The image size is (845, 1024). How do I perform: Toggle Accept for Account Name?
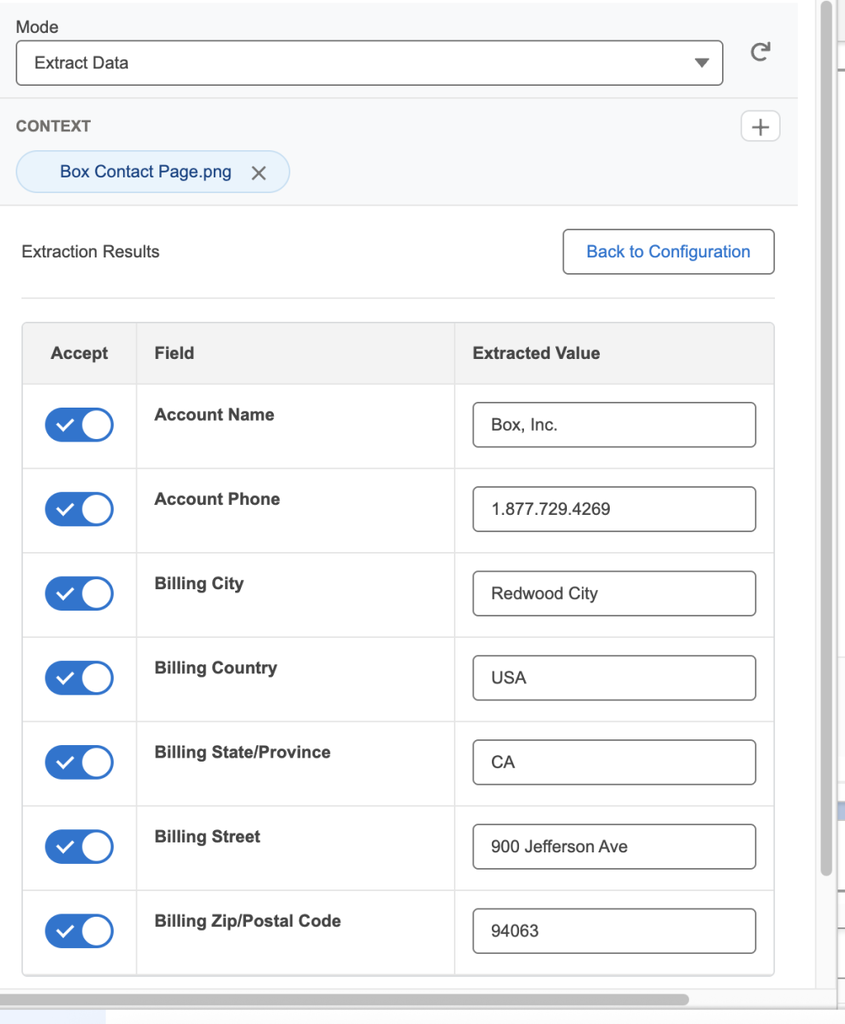[79, 425]
